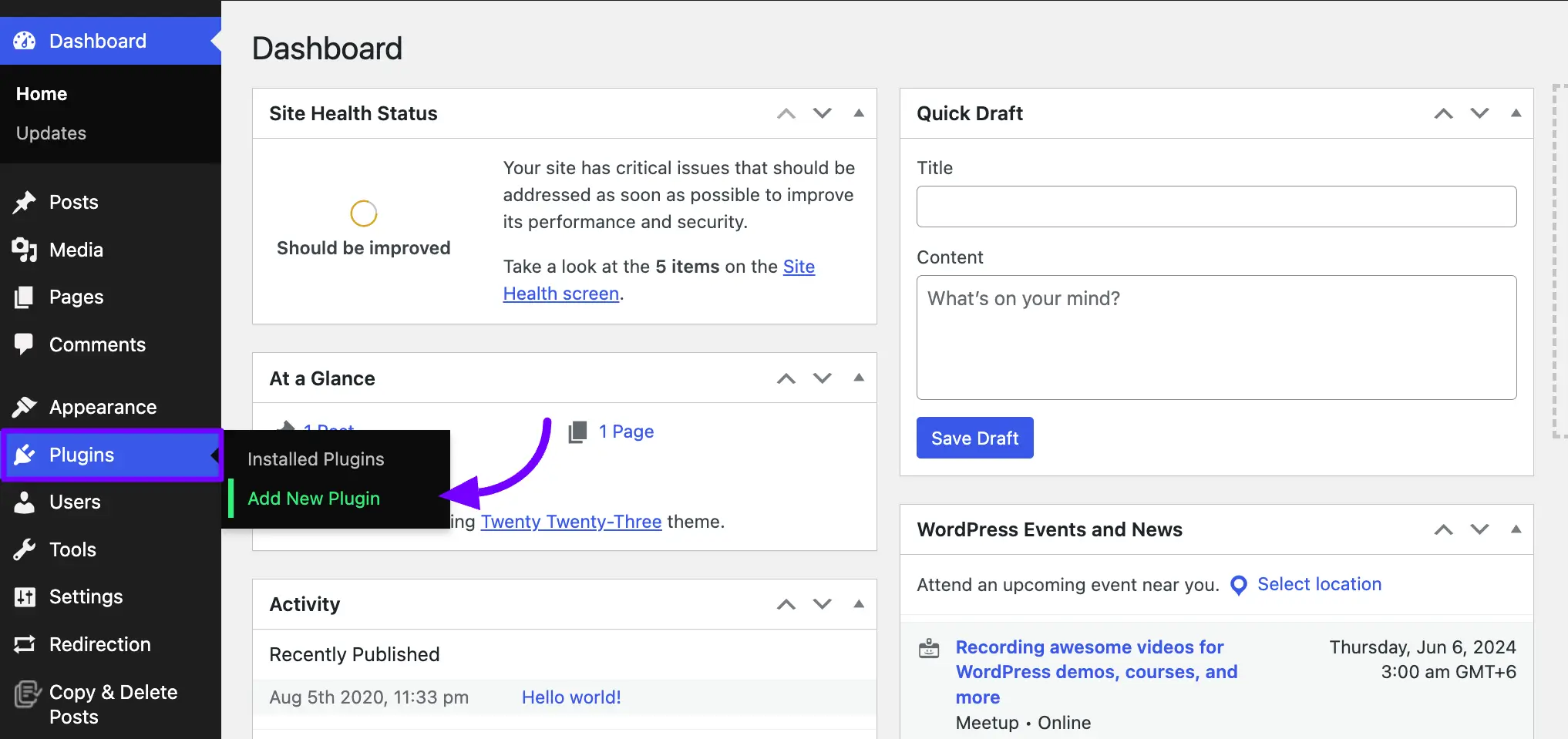This screenshot has width=1568, height=739.
Task: Collapse the Site Health Status panel
Action: (859, 113)
